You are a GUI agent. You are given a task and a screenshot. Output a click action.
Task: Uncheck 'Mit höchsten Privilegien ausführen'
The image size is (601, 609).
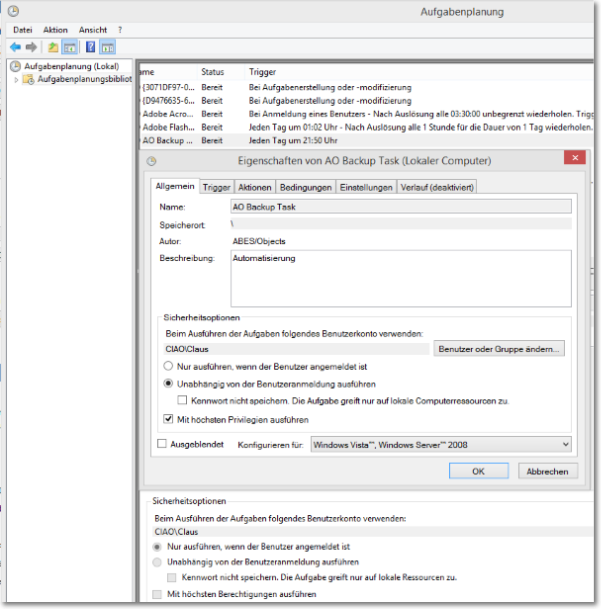coord(168,419)
